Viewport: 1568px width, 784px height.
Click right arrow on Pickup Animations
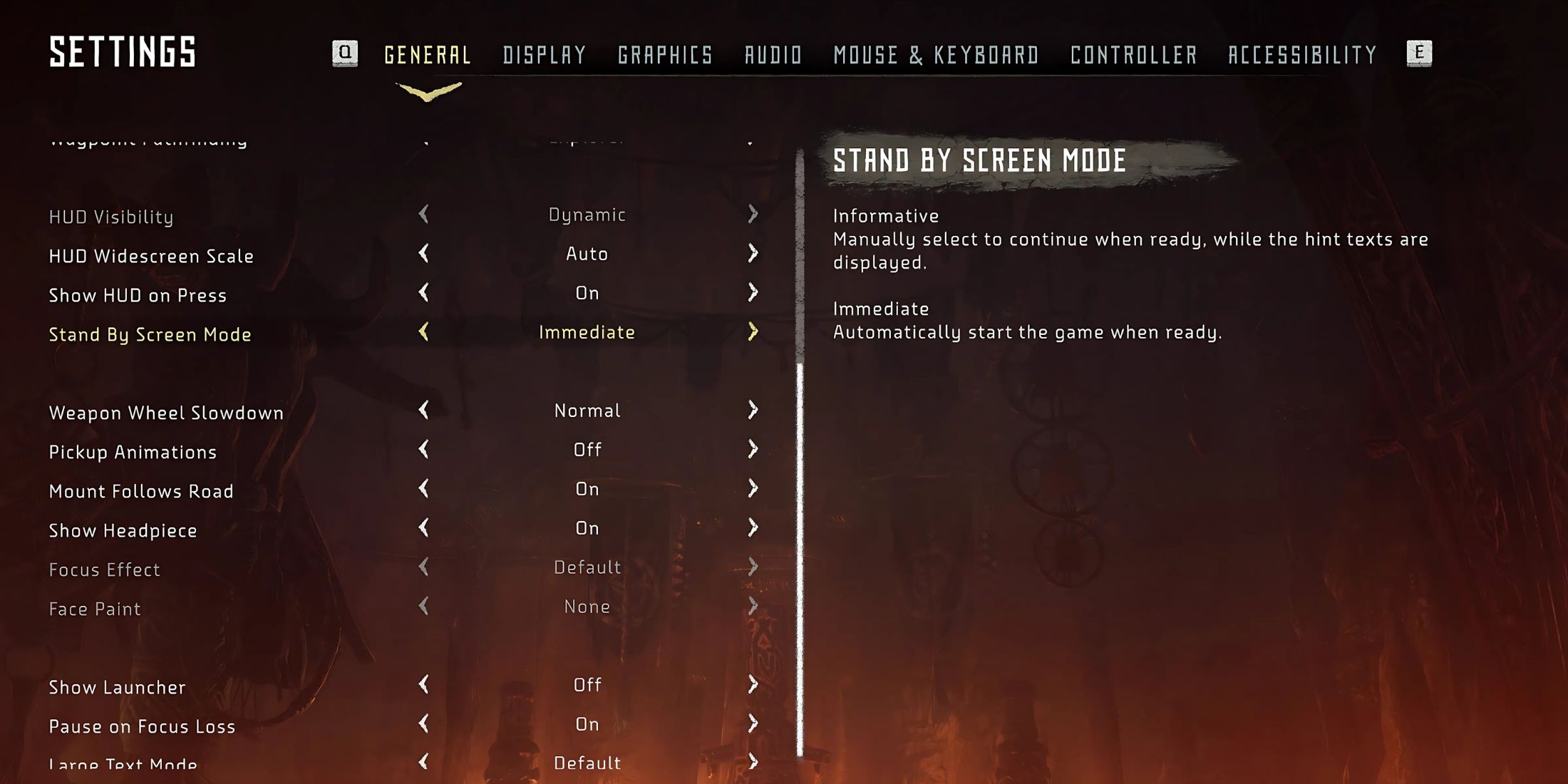pos(754,450)
